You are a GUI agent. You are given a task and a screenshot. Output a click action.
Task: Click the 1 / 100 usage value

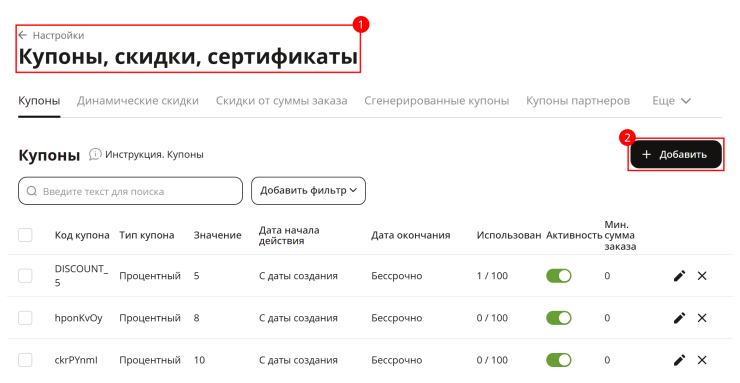pos(492,276)
